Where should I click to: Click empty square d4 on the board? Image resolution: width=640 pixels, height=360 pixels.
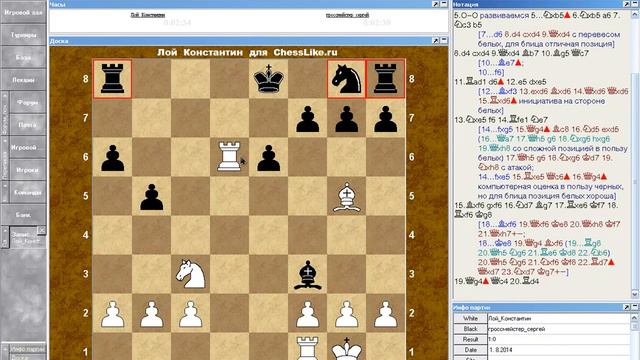229,235
